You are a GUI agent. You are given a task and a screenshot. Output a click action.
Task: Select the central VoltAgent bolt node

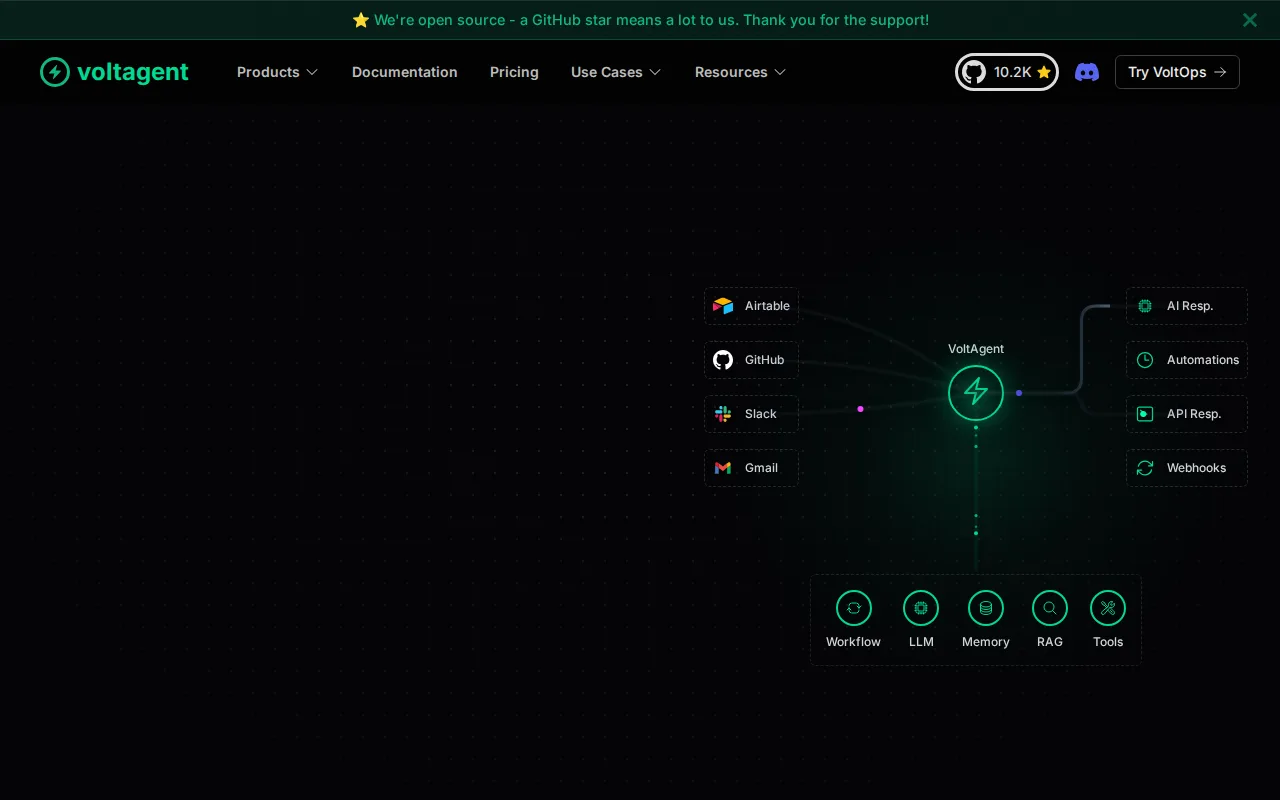point(976,392)
